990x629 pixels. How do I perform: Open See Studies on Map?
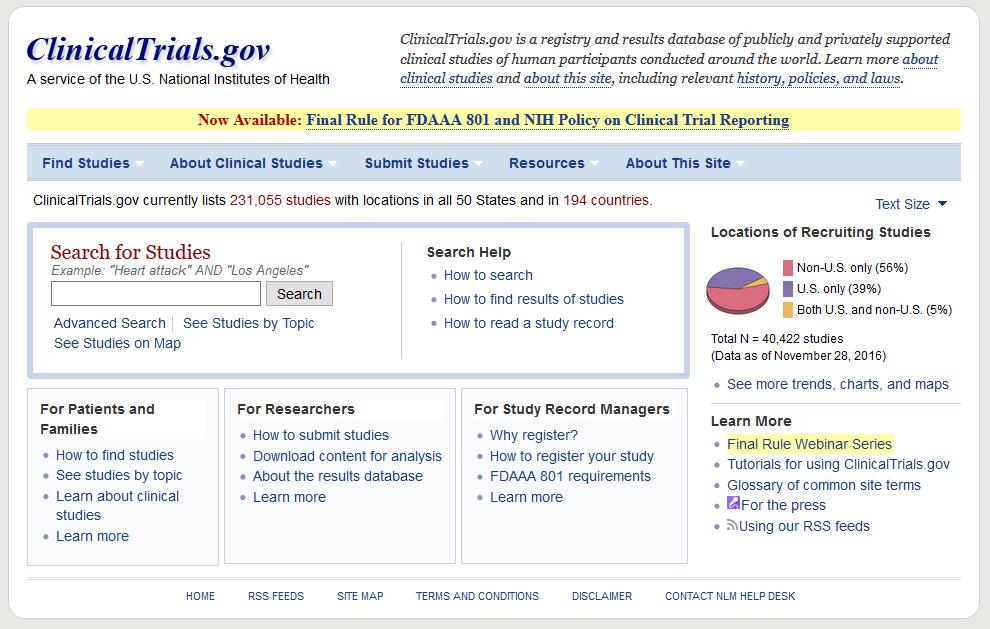(117, 344)
